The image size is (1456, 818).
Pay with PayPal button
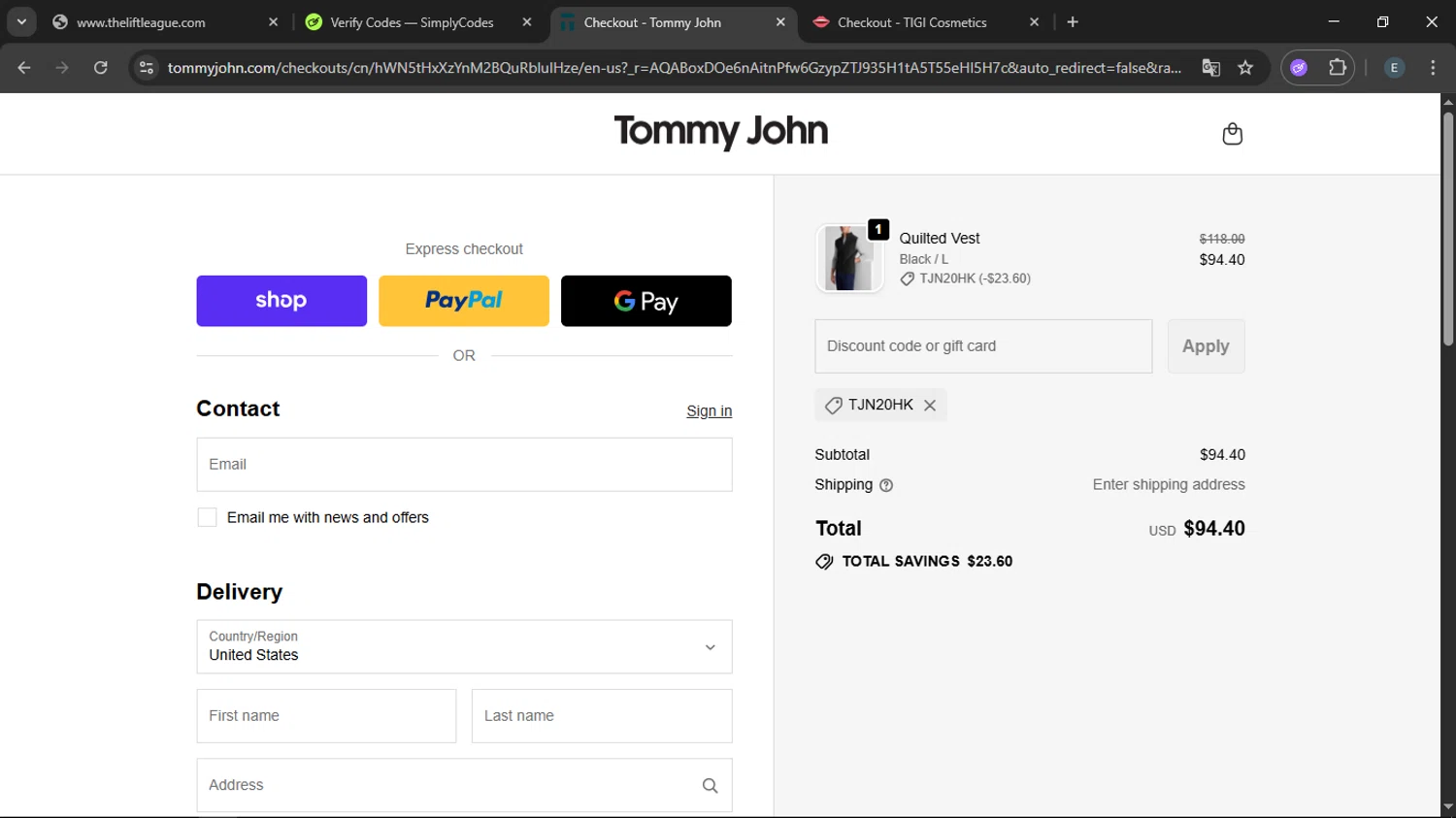464,301
